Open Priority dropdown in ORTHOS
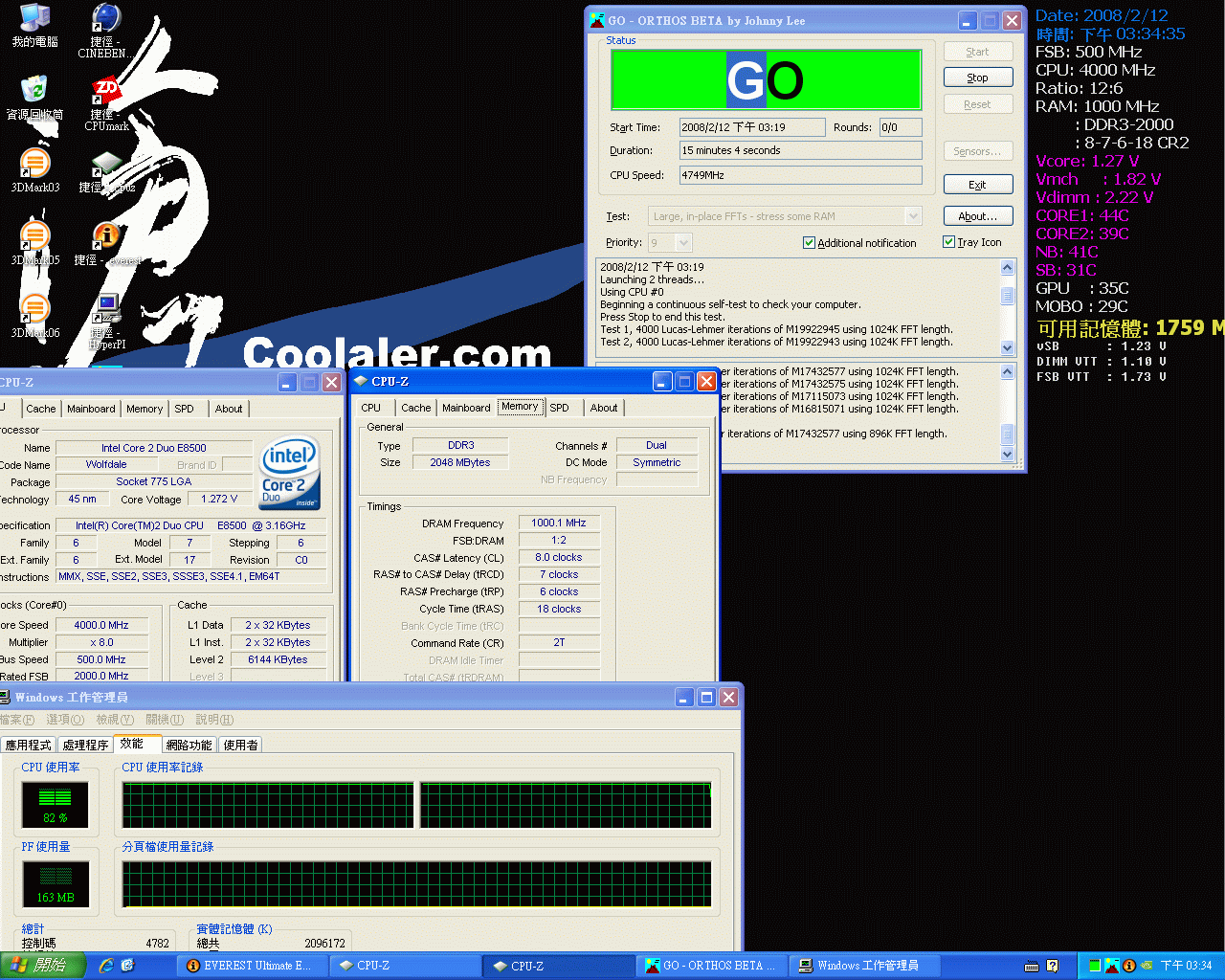This screenshot has width=1225, height=980. pyautogui.click(x=683, y=243)
